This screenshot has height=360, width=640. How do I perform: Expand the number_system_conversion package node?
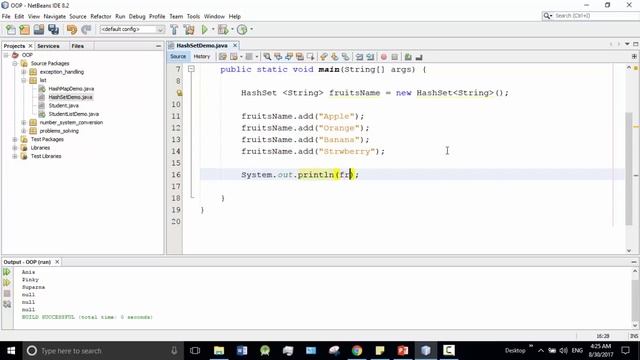click(x=24, y=122)
